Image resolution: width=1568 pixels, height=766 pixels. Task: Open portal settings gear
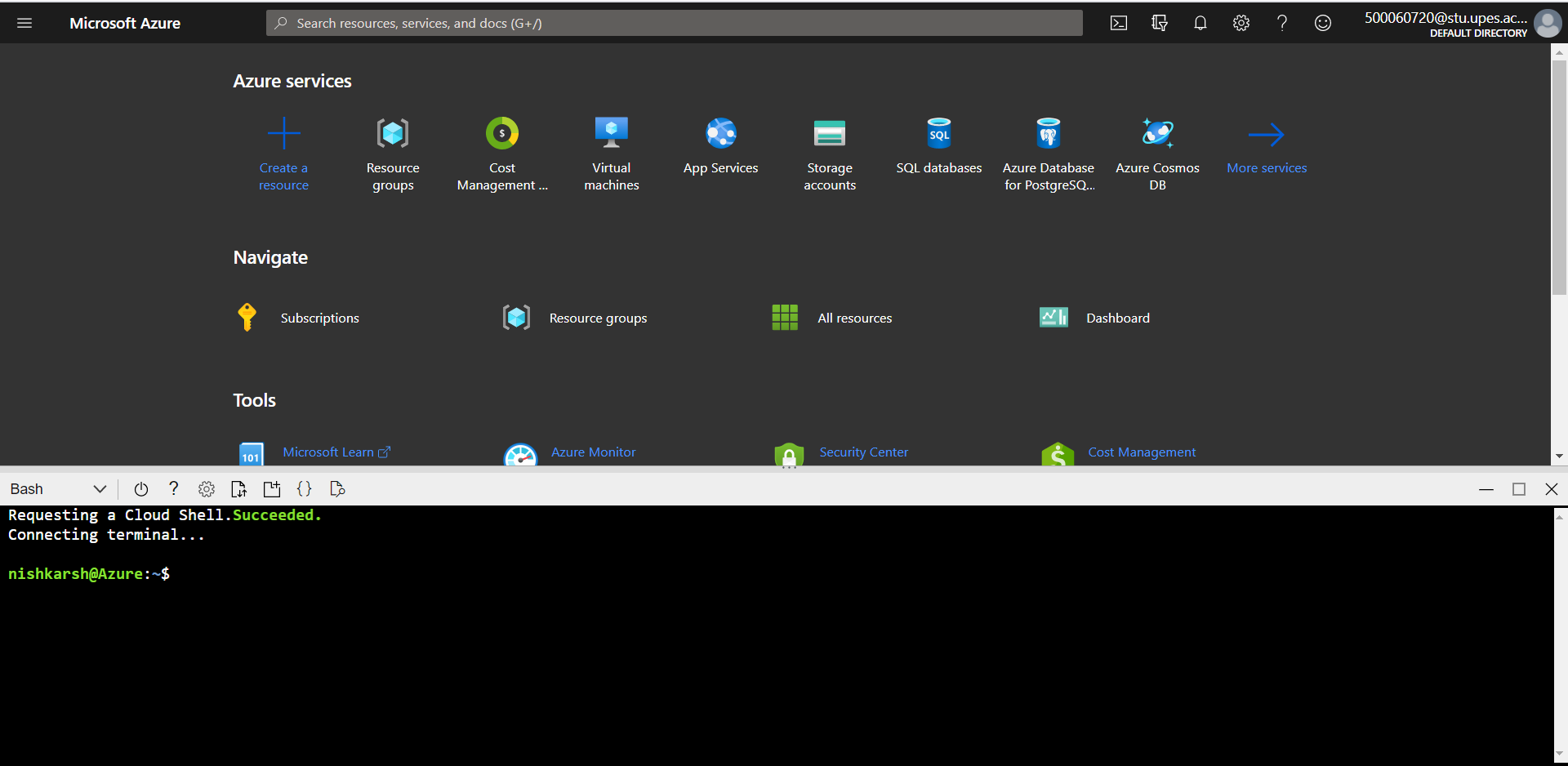coord(1241,23)
